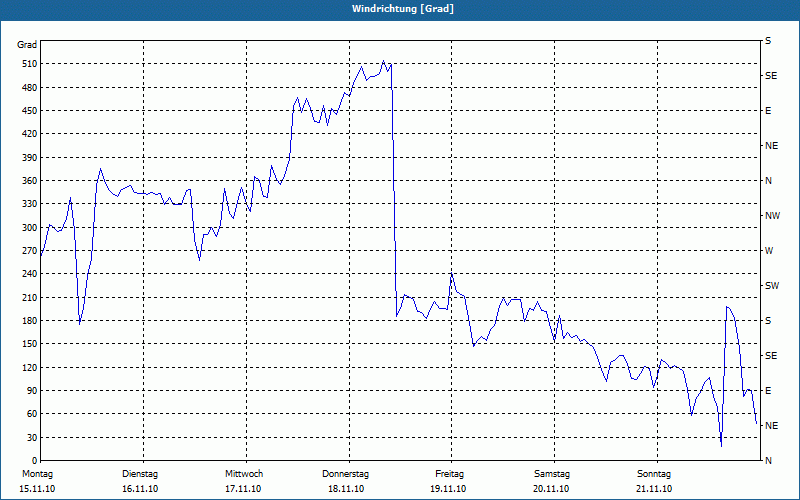Select the 'E' compass label at the 450 gridline
The height and width of the screenshot is (500, 800).
[x=768, y=111]
